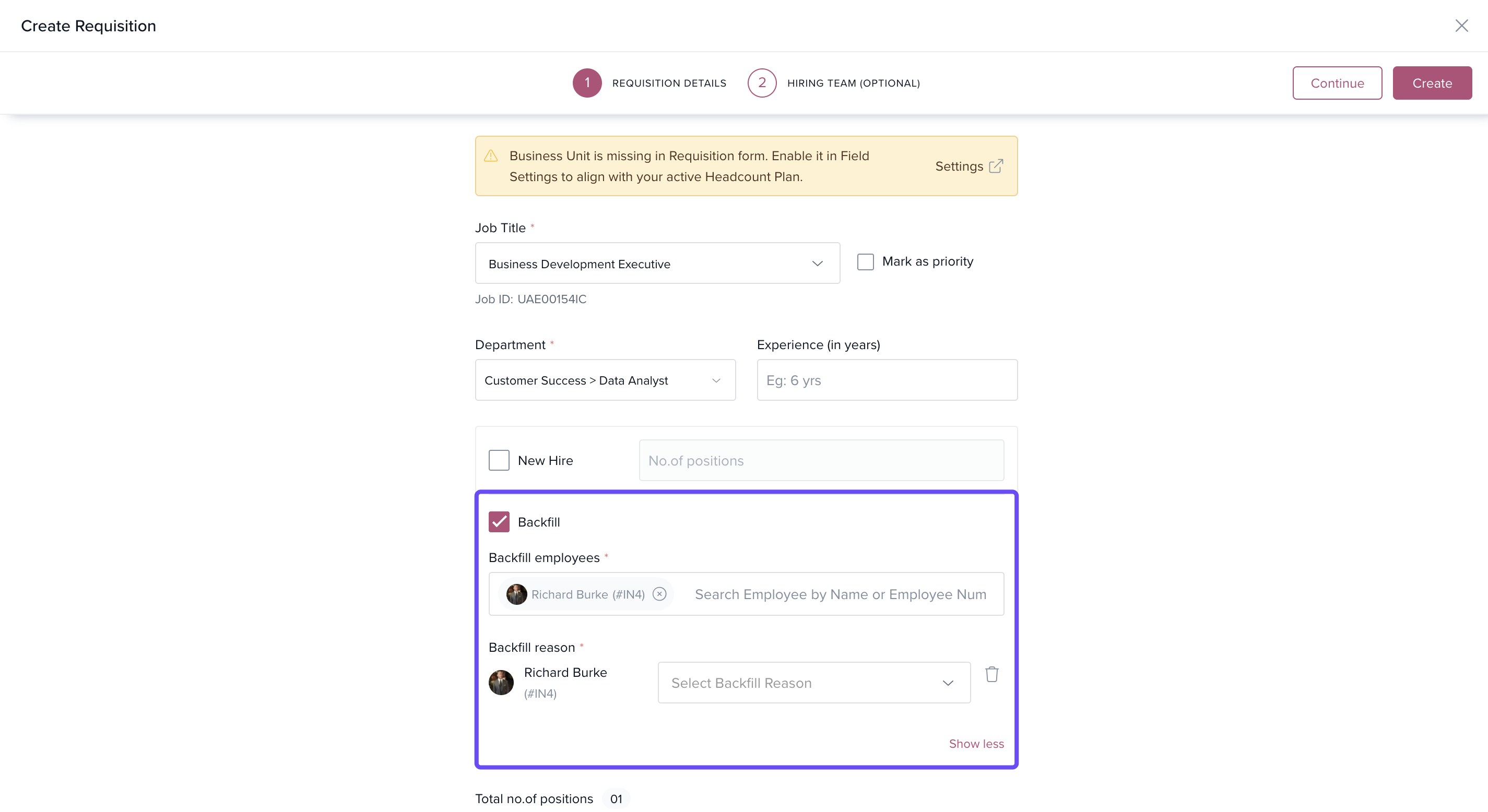This screenshot has width=1488, height=812.
Task: Click the step 2 circle icon
Action: 761,83
